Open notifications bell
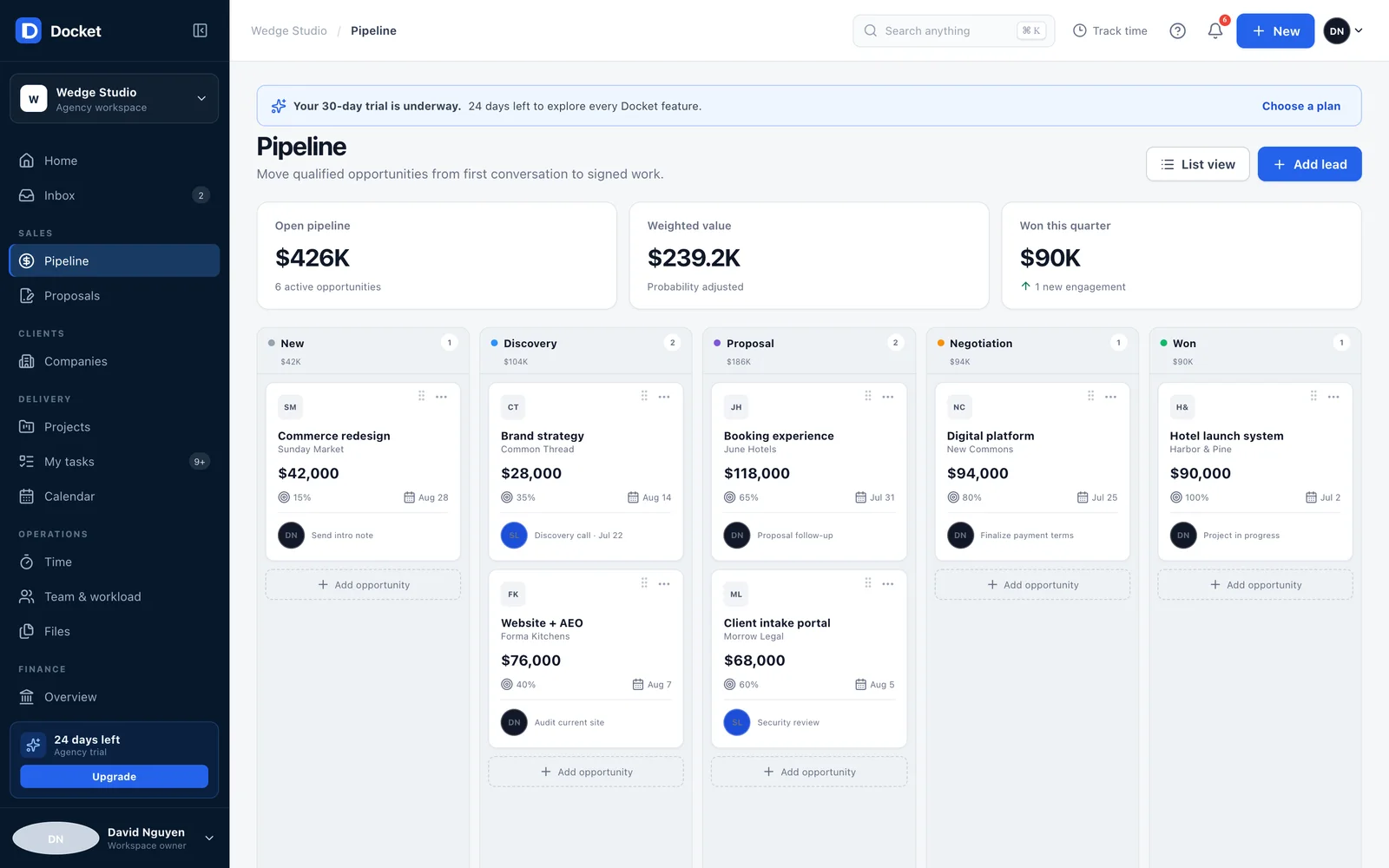The image size is (1389, 868). point(1215,30)
